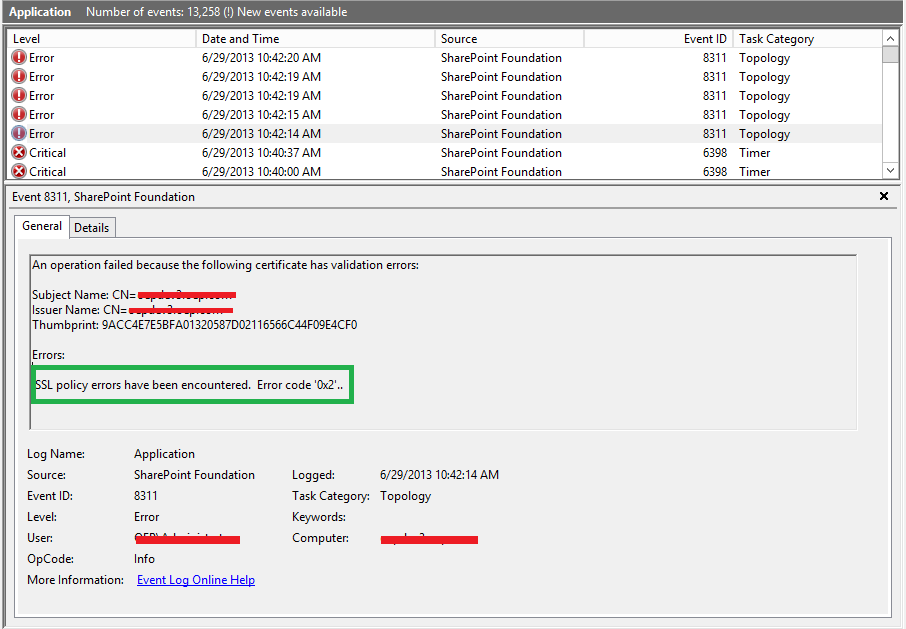
Task: Click the SSL policy errors message text
Action: point(189,385)
